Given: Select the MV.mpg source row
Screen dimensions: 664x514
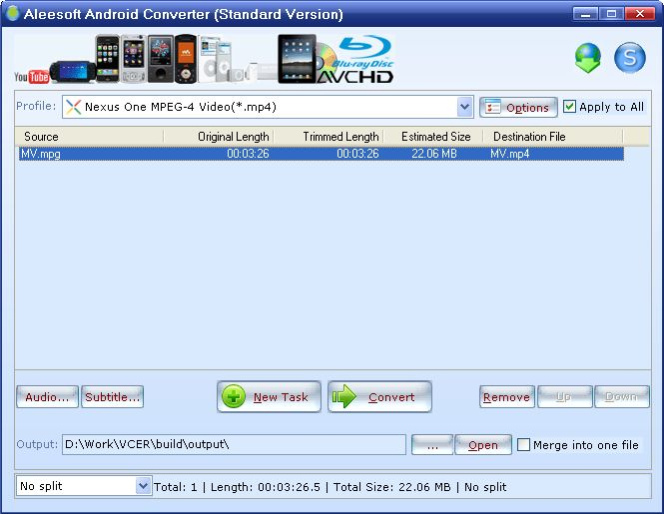Looking at the screenshot, I should 321,154.
